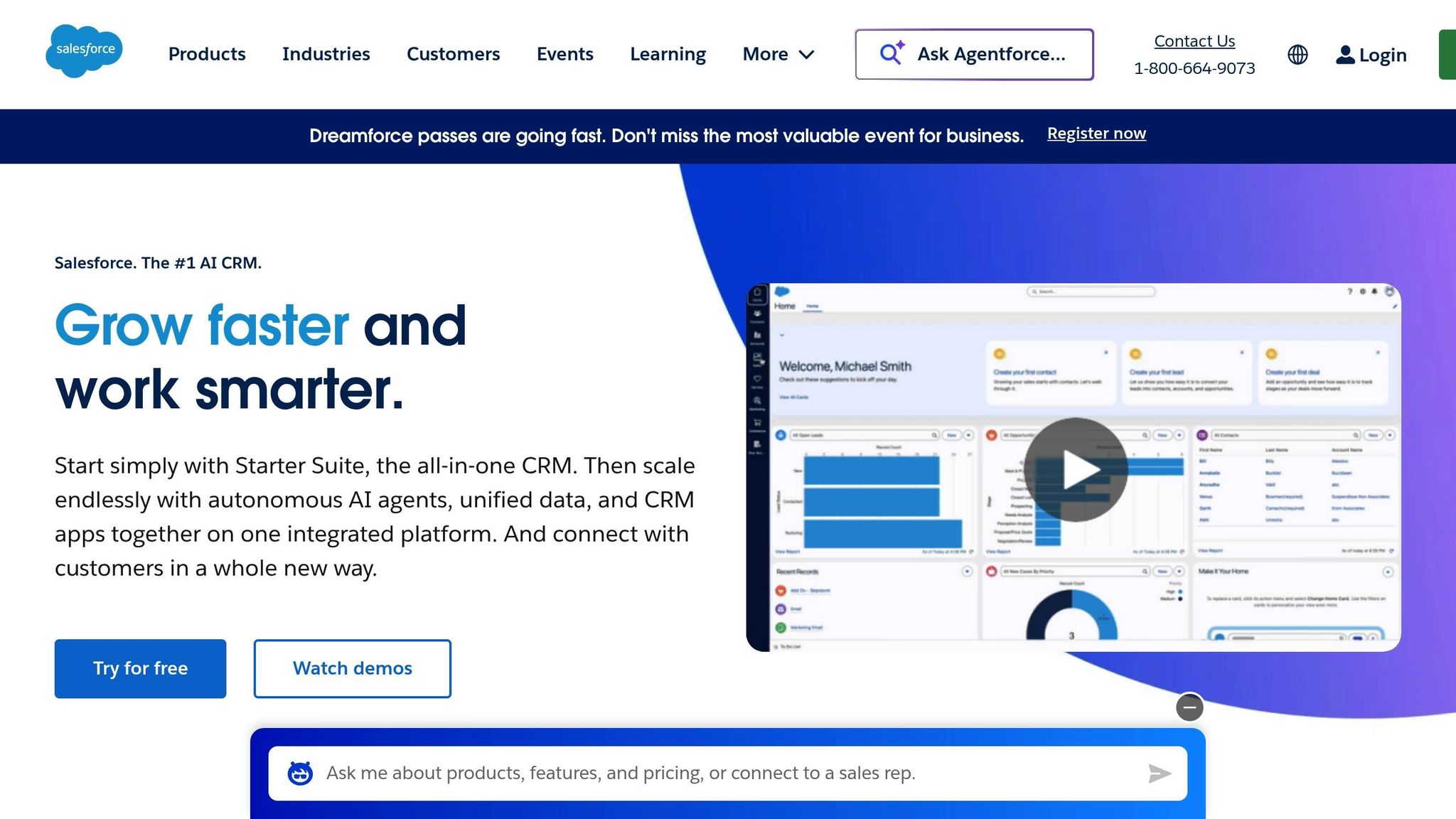Click Try for free button
Screen dimensions: 1456x819
tap(140, 668)
